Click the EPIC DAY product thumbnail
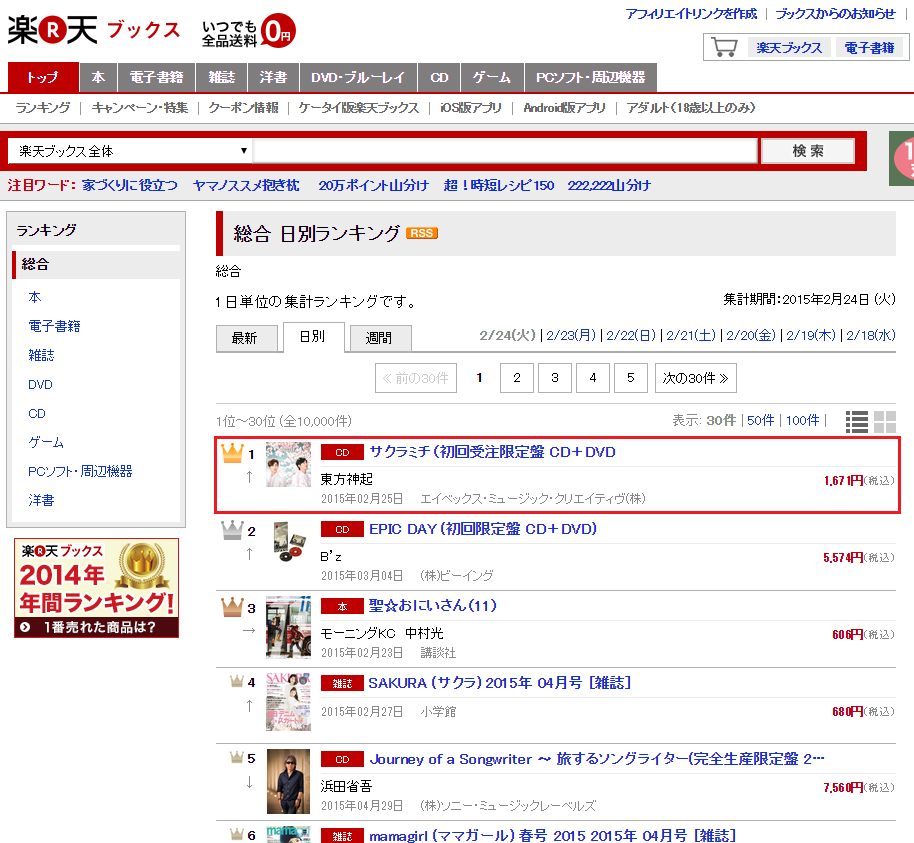This screenshot has height=843, width=914. (x=288, y=541)
